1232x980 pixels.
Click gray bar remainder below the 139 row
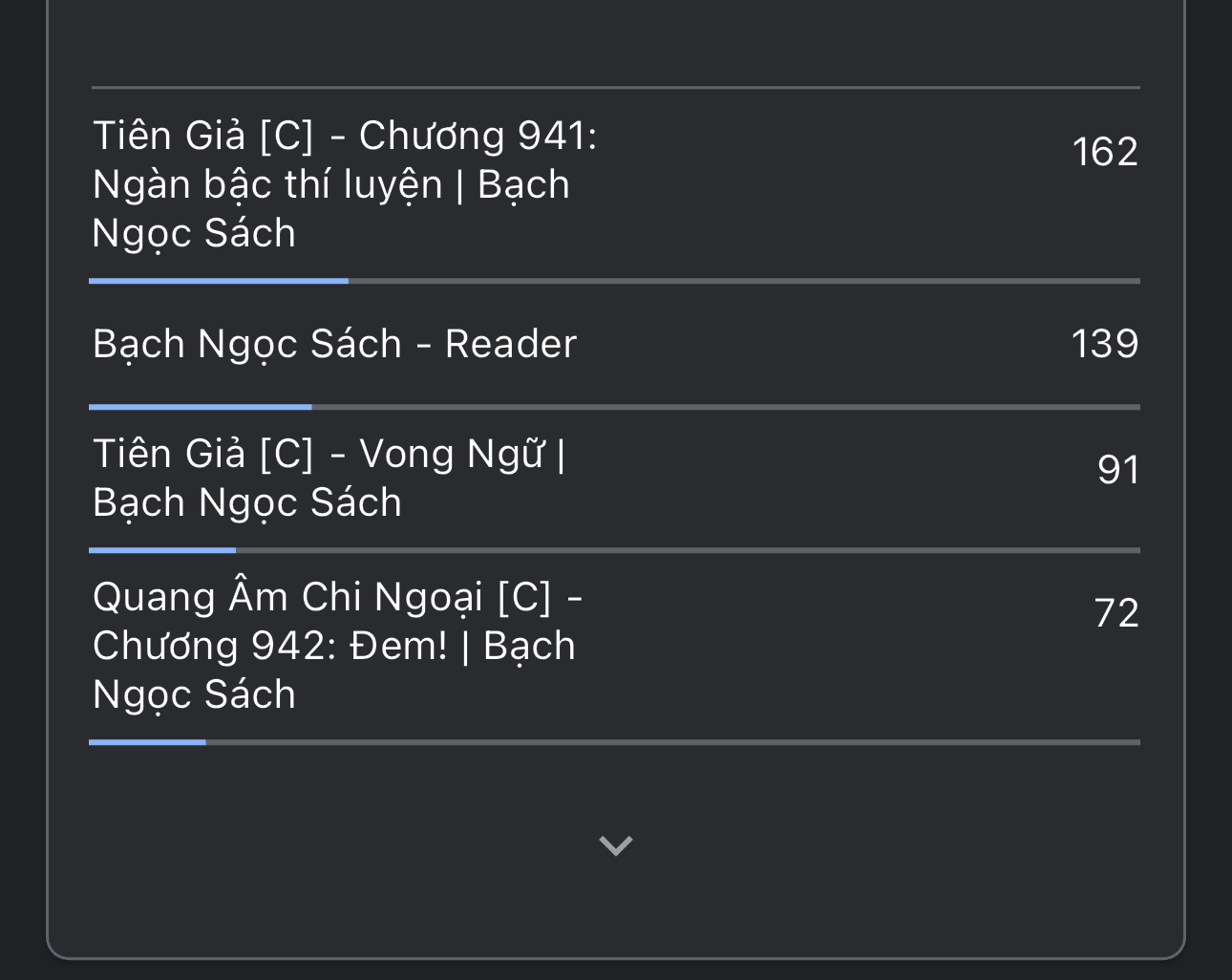click(726, 407)
